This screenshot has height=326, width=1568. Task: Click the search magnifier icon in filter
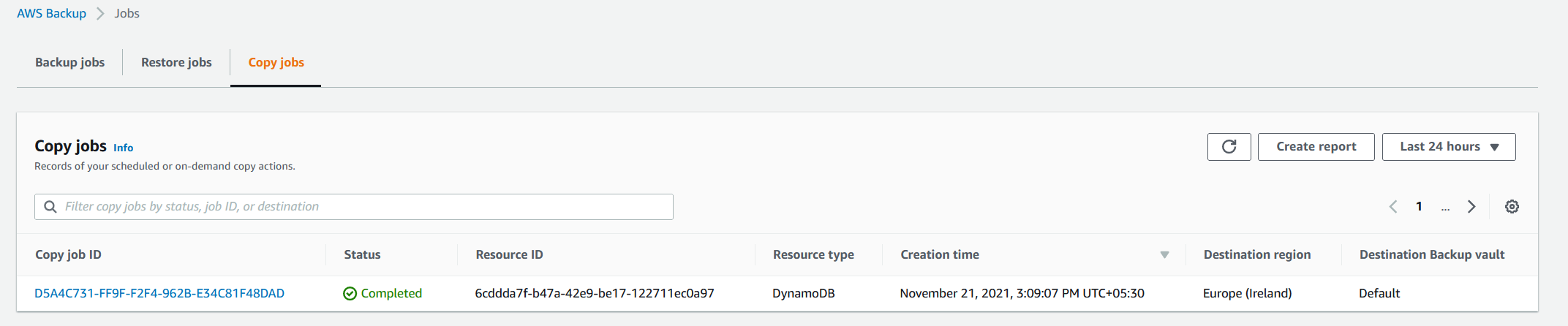coord(50,207)
